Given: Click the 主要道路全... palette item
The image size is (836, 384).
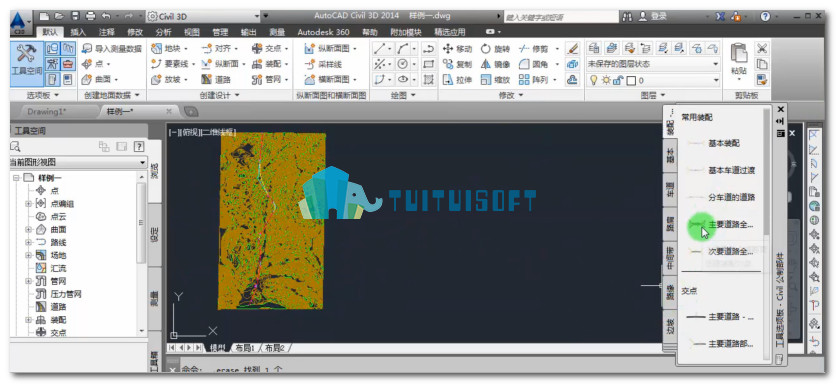Looking at the screenshot, I should [721, 225].
